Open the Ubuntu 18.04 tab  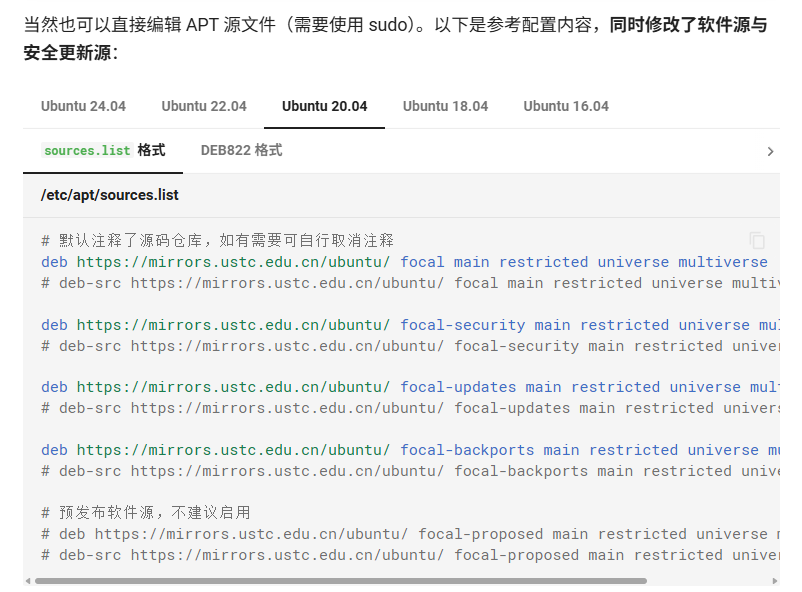[x=445, y=106]
